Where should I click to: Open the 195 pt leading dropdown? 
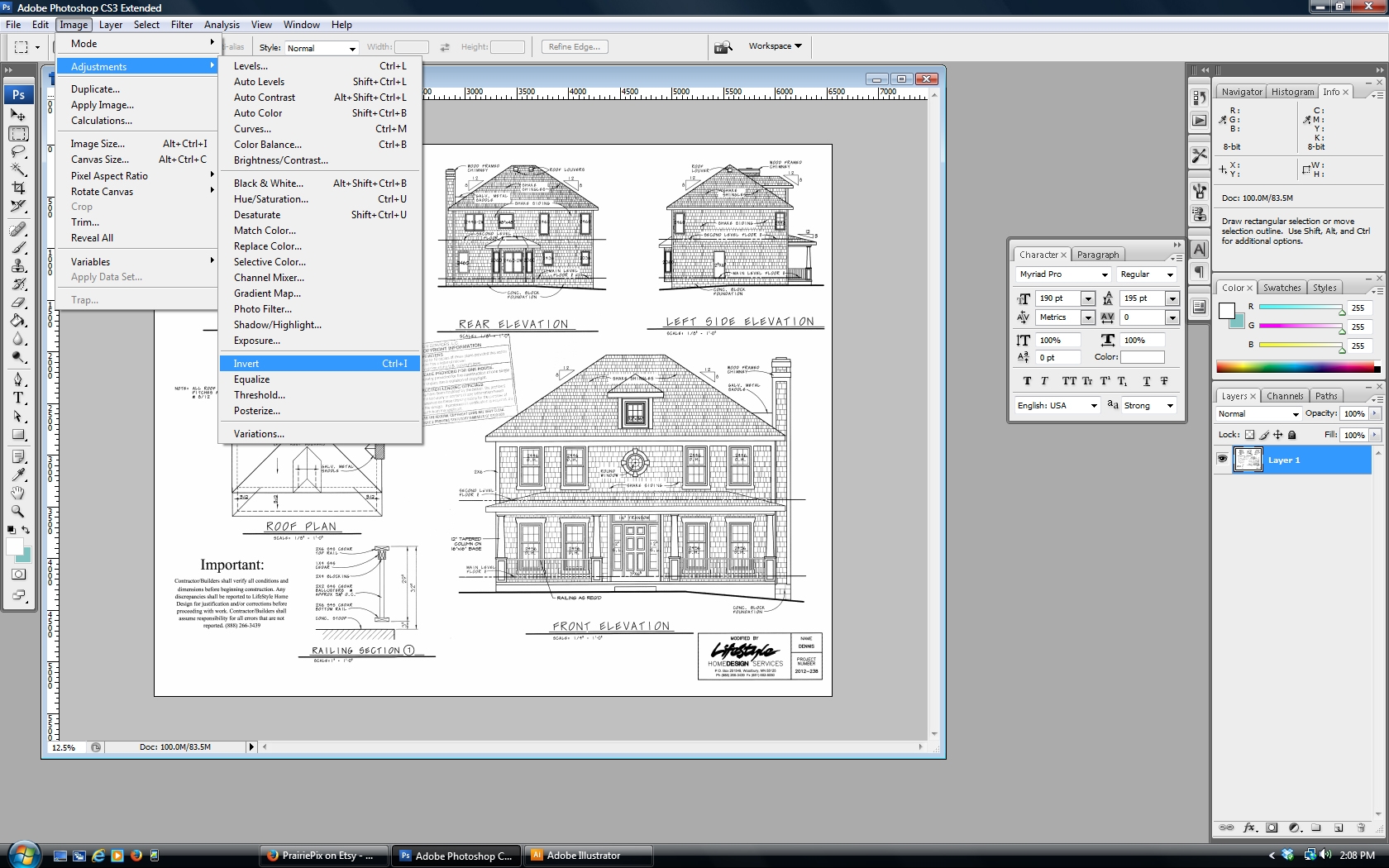(x=1172, y=298)
